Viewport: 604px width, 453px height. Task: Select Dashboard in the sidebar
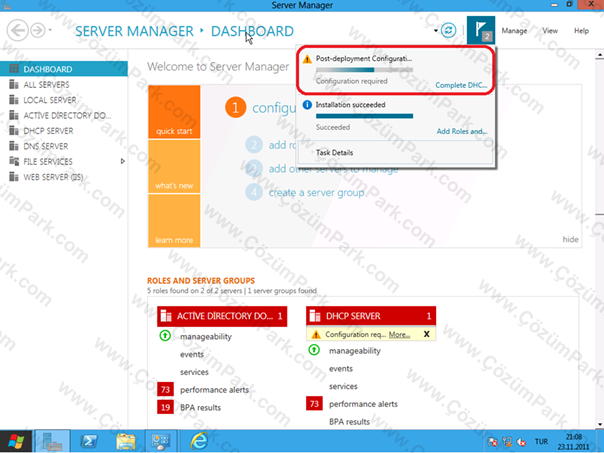tap(64, 69)
